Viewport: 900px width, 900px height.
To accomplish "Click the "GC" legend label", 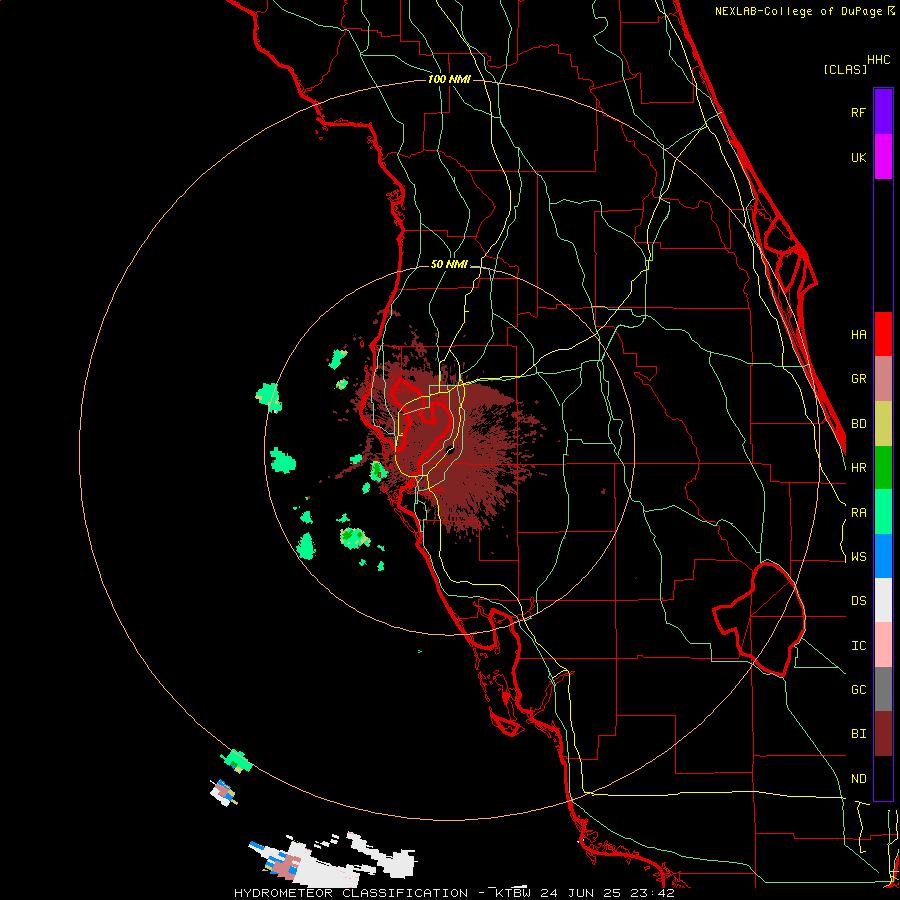I will [859, 690].
